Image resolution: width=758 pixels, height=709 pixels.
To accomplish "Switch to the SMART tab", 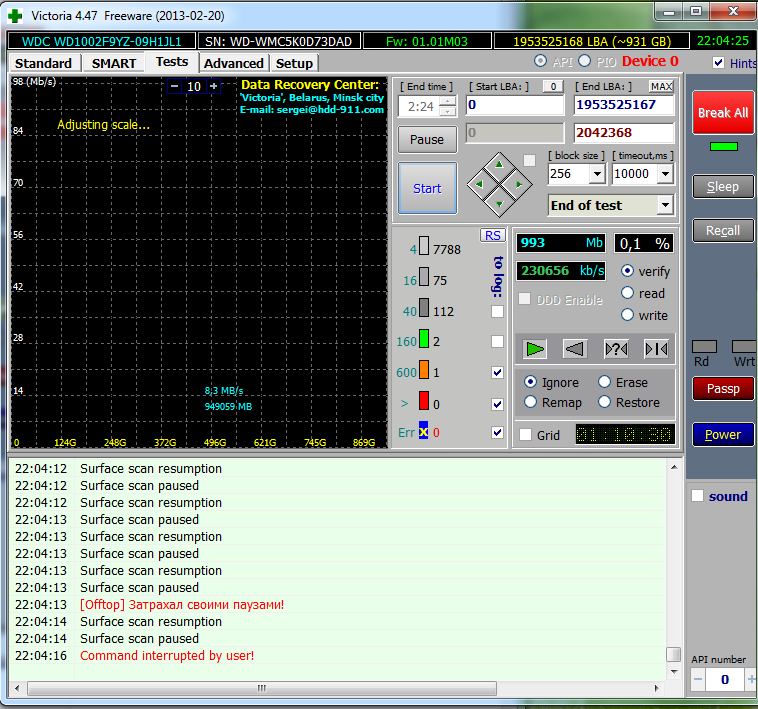I will point(114,63).
